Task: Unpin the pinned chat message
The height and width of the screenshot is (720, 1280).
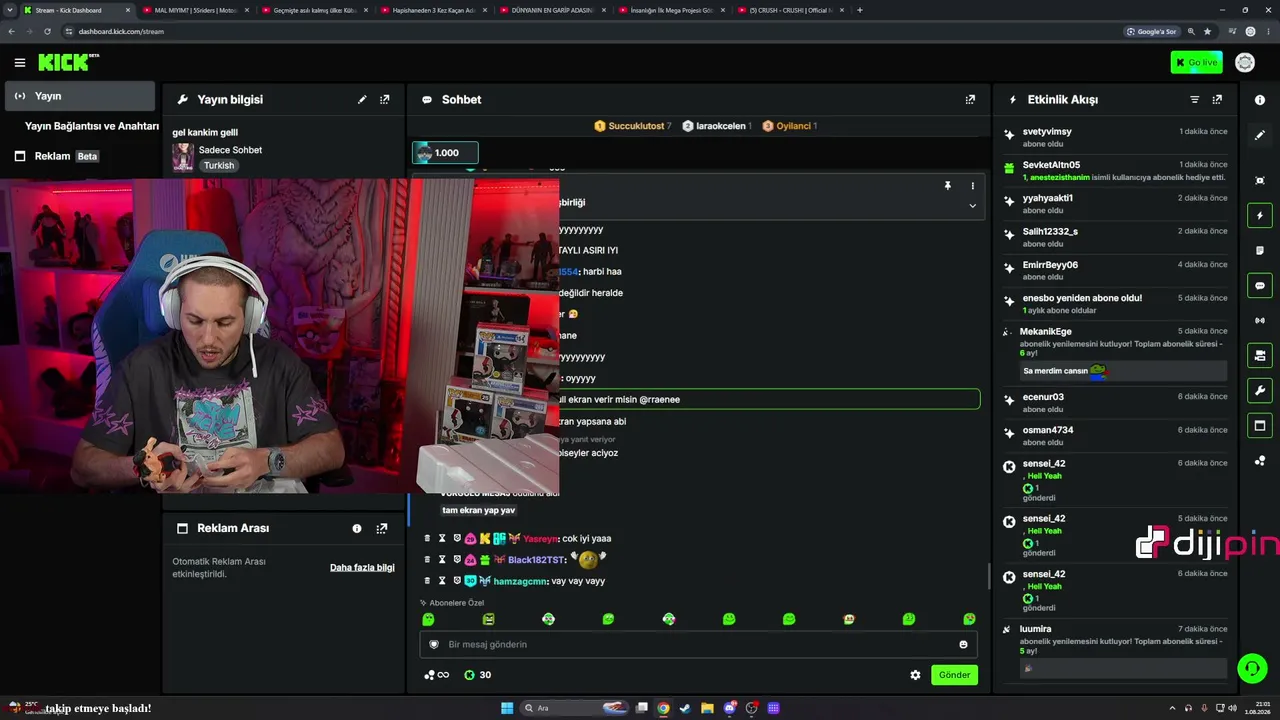Action: [948, 186]
